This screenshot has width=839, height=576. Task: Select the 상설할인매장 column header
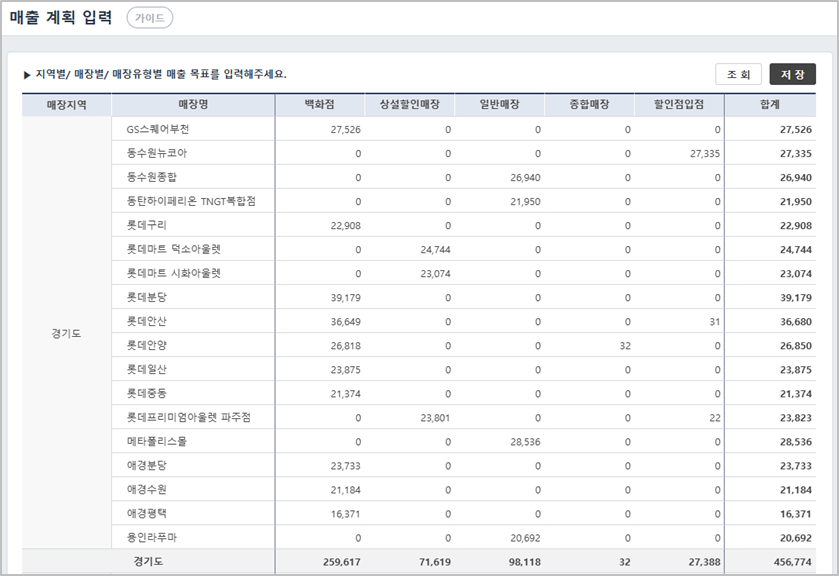point(409,105)
